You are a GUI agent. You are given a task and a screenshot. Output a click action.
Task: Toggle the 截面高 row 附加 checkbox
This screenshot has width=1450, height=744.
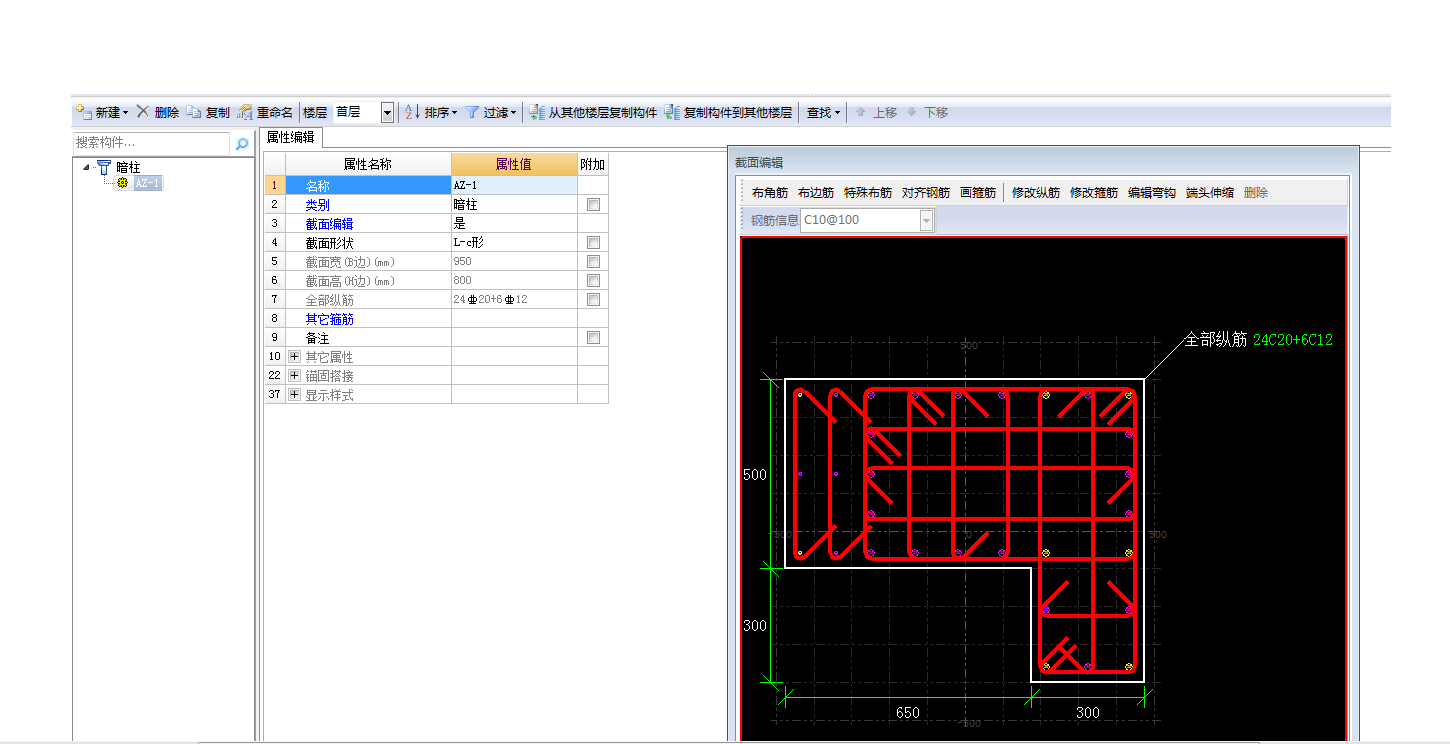(593, 280)
